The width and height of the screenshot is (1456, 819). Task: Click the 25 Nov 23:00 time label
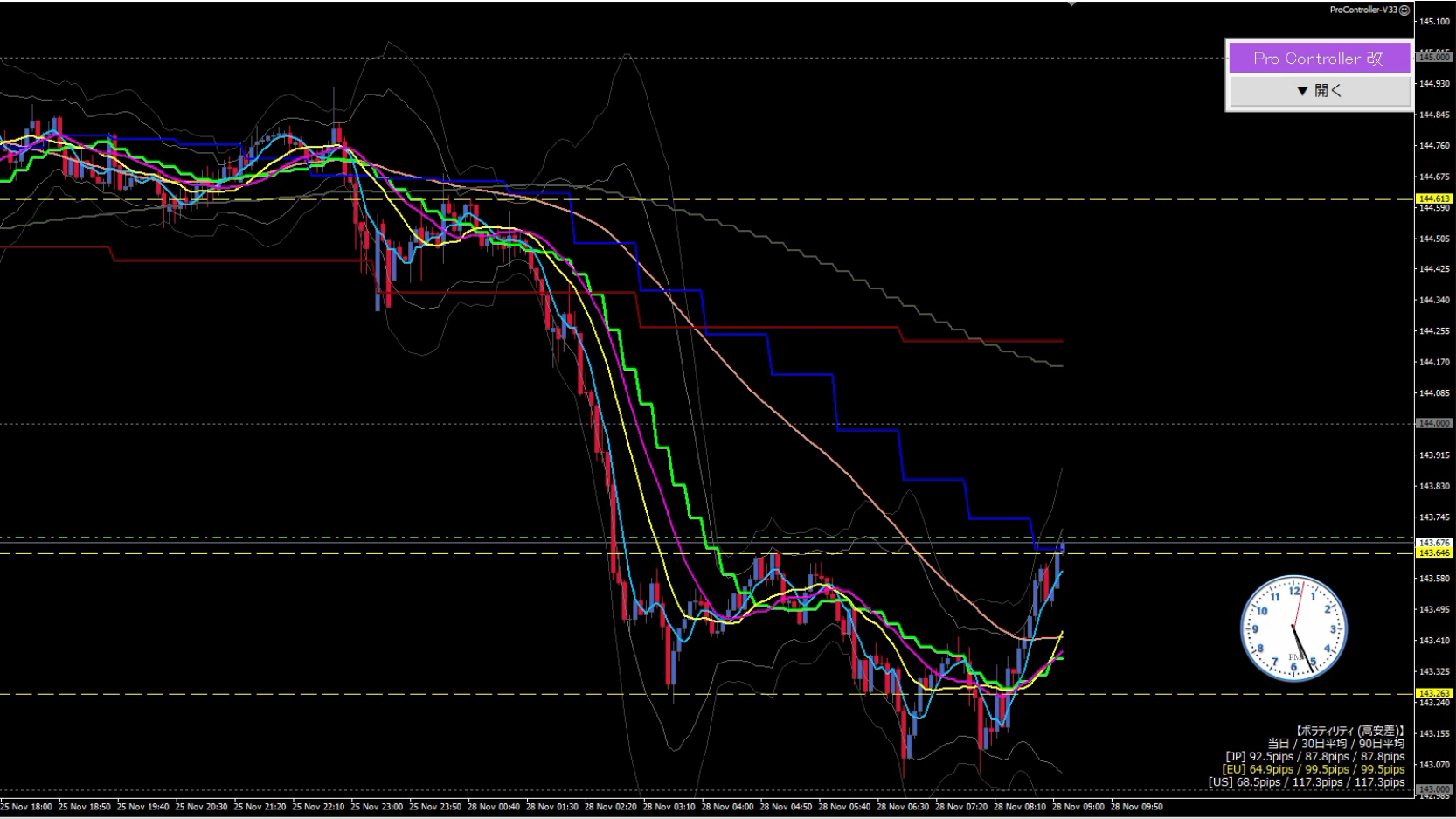[x=377, y=808]
